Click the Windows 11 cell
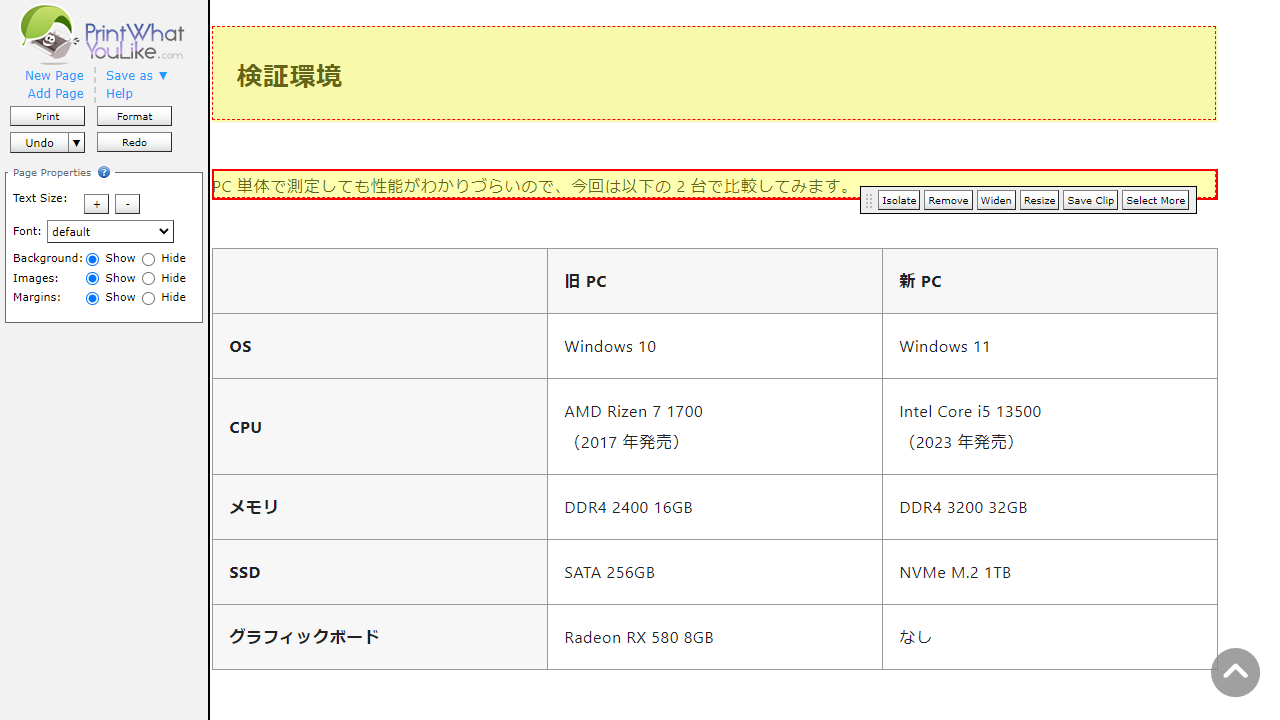The image size is (1280, 720). tap(1050, 346)
